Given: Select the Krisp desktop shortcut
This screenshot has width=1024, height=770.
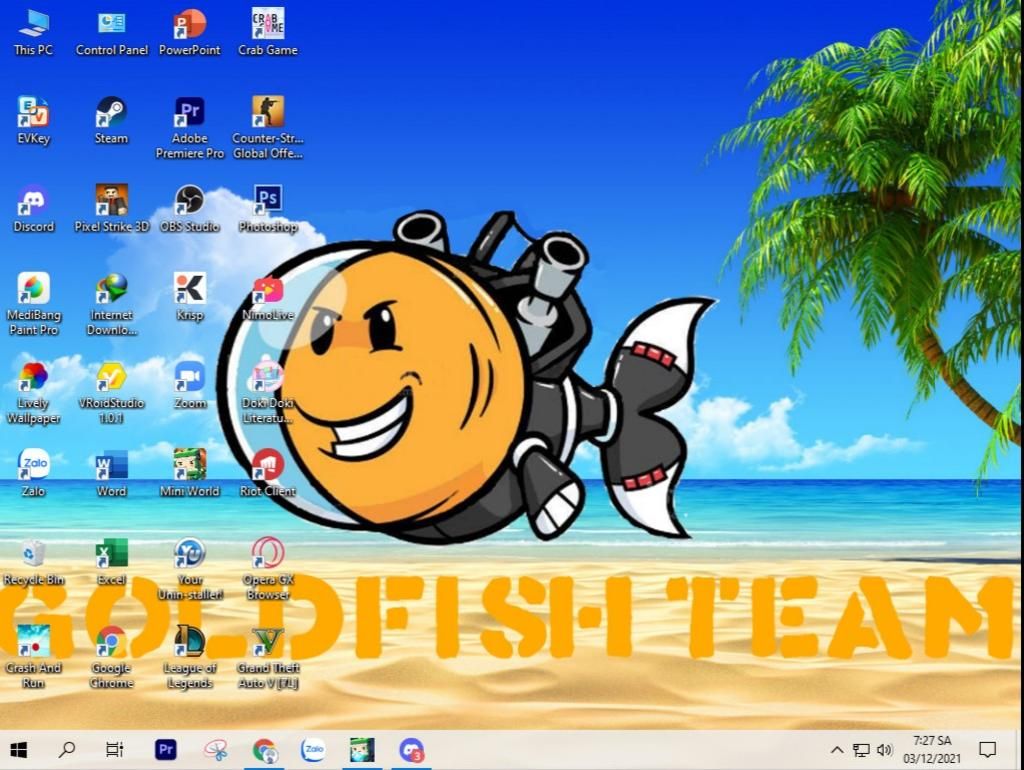Looking at the screenshot, I should 189,297.
